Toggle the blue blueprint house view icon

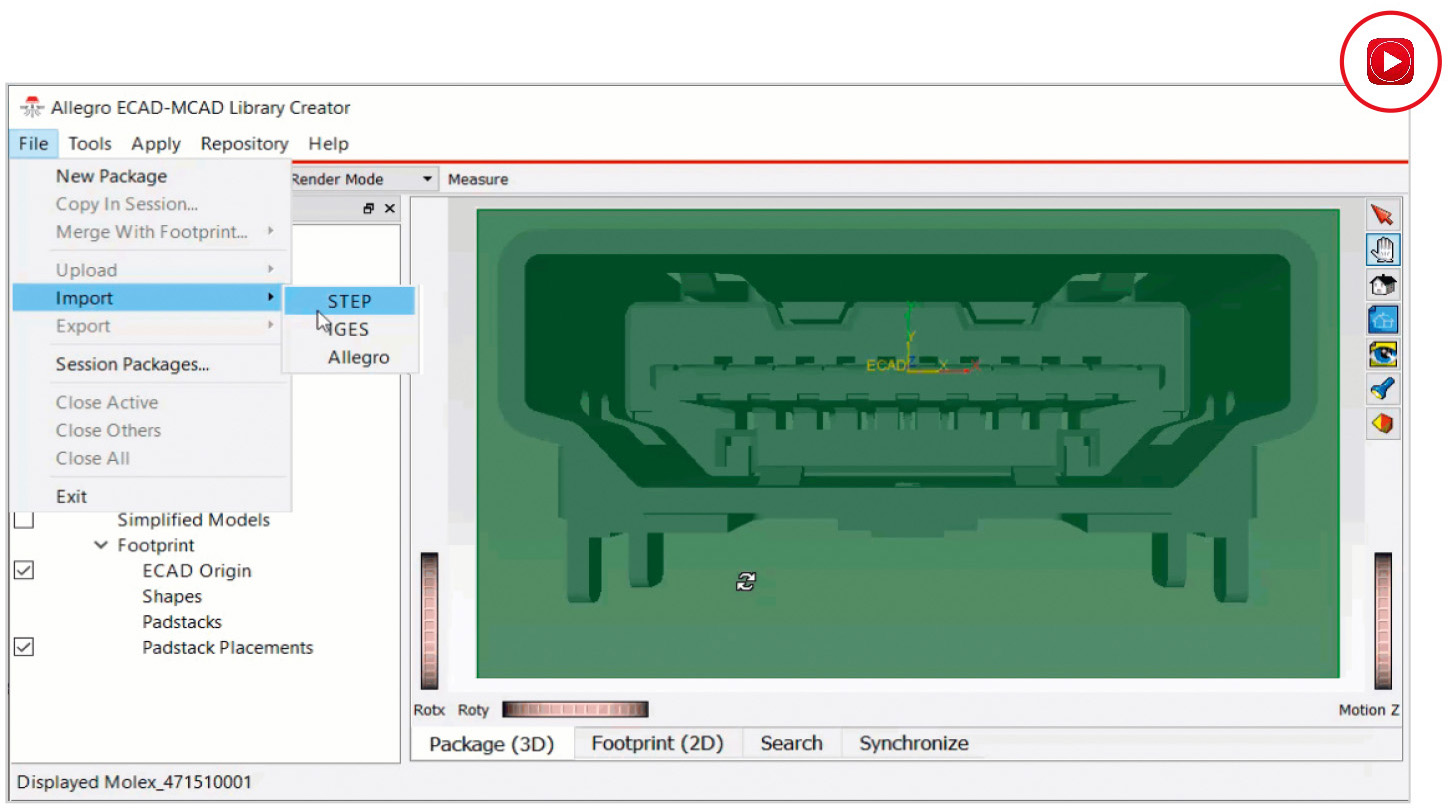coord(1383,320)
